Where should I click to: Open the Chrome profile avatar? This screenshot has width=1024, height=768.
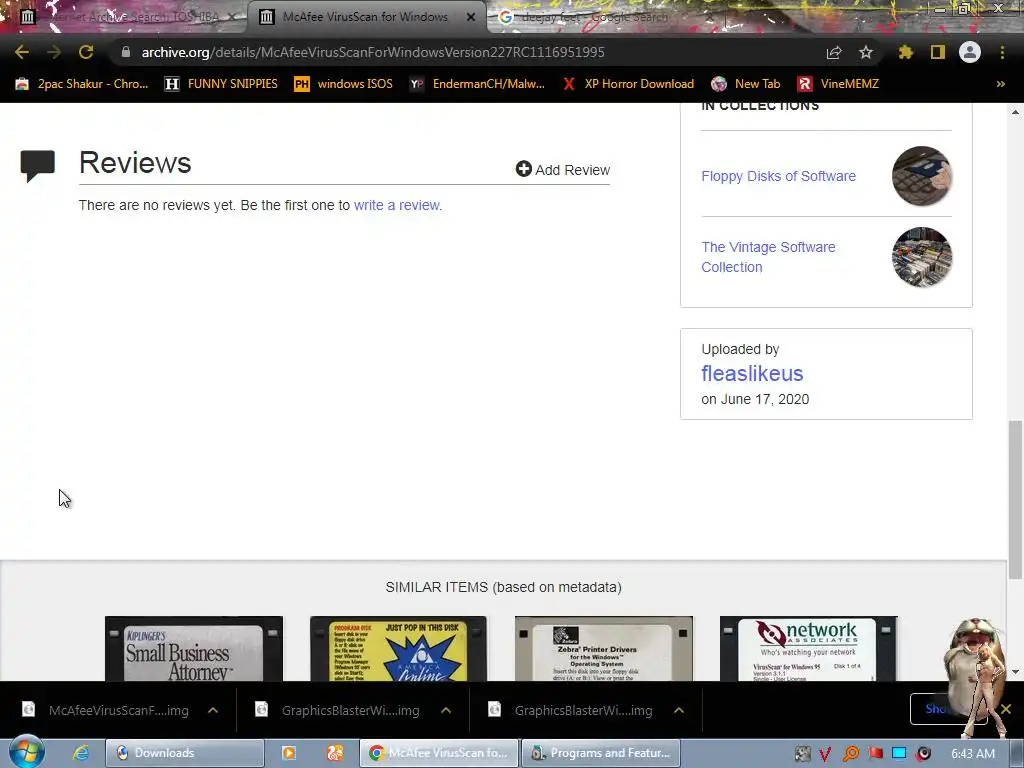pyautogui.click(x=970, y=52)
